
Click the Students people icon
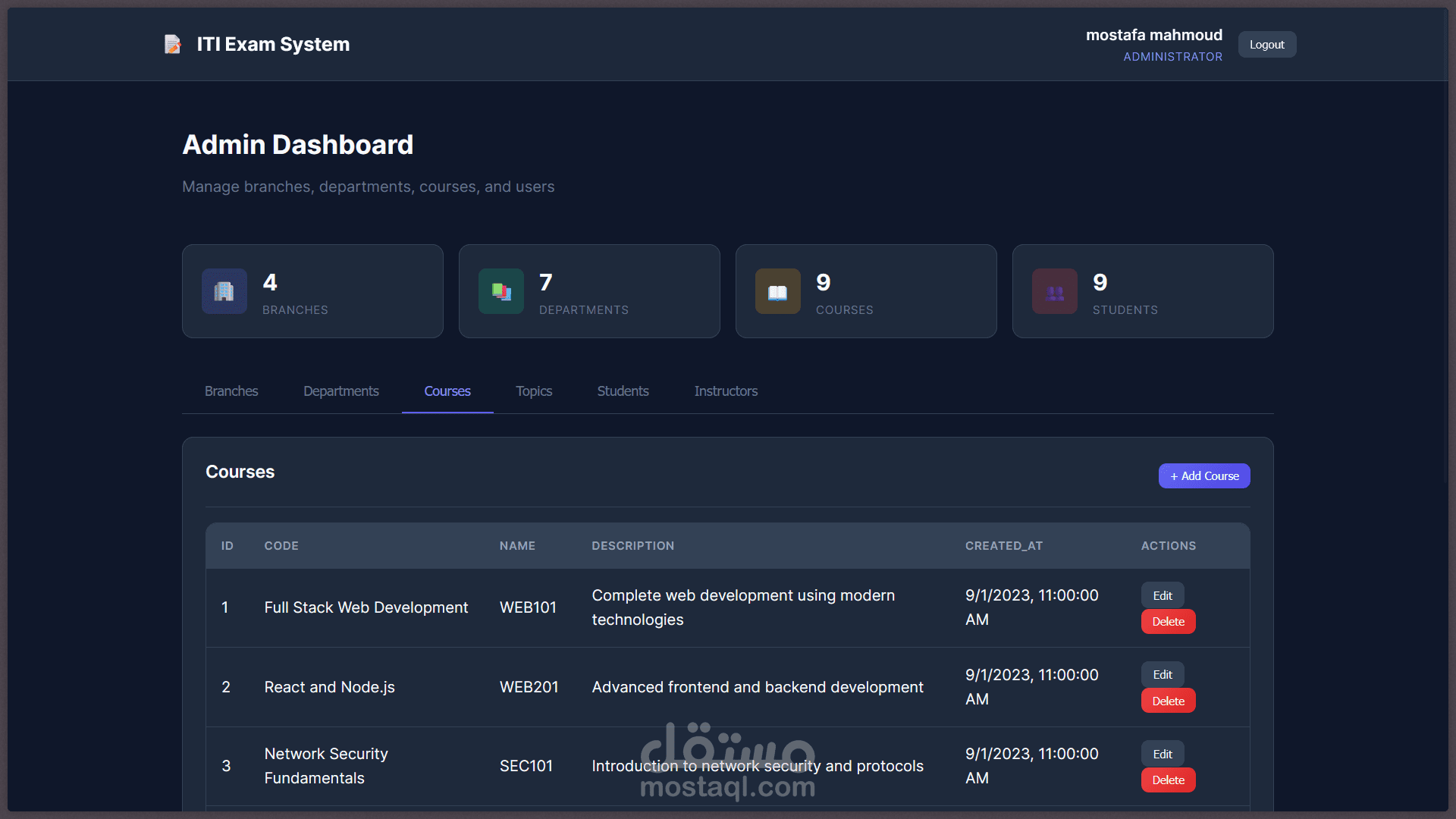[x=1054, y=291]
